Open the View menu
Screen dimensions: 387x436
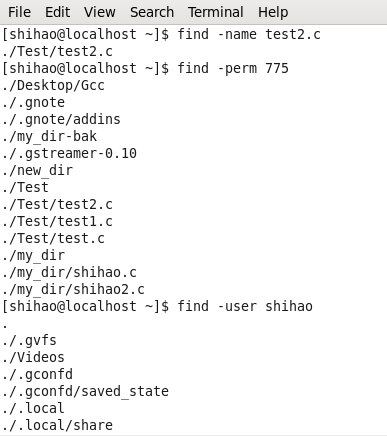[100, 12]
